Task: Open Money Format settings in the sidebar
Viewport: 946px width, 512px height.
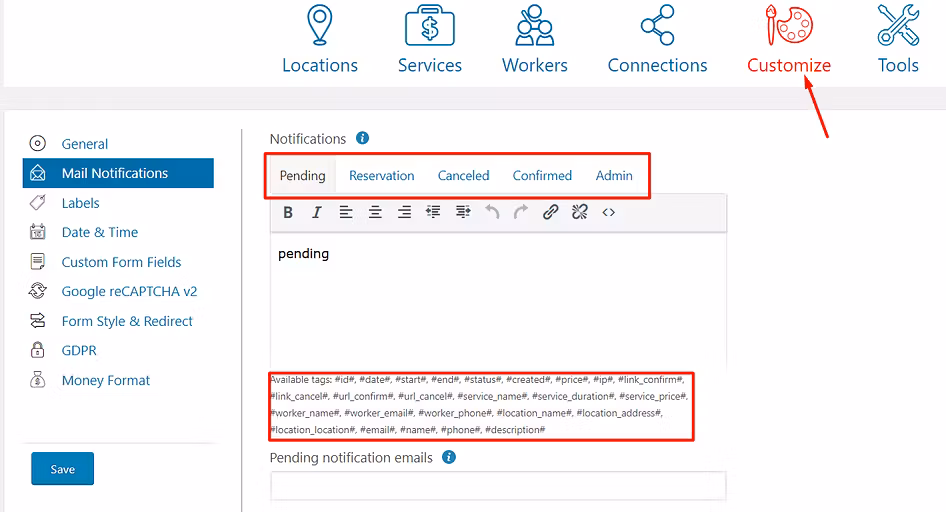Action: 105,381
